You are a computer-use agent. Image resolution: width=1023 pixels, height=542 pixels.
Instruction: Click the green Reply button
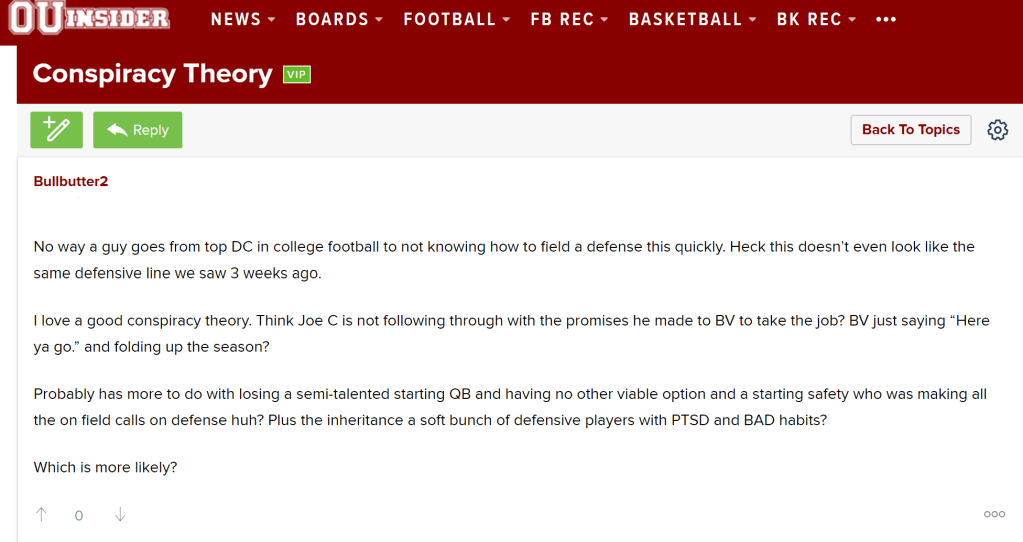138,130
